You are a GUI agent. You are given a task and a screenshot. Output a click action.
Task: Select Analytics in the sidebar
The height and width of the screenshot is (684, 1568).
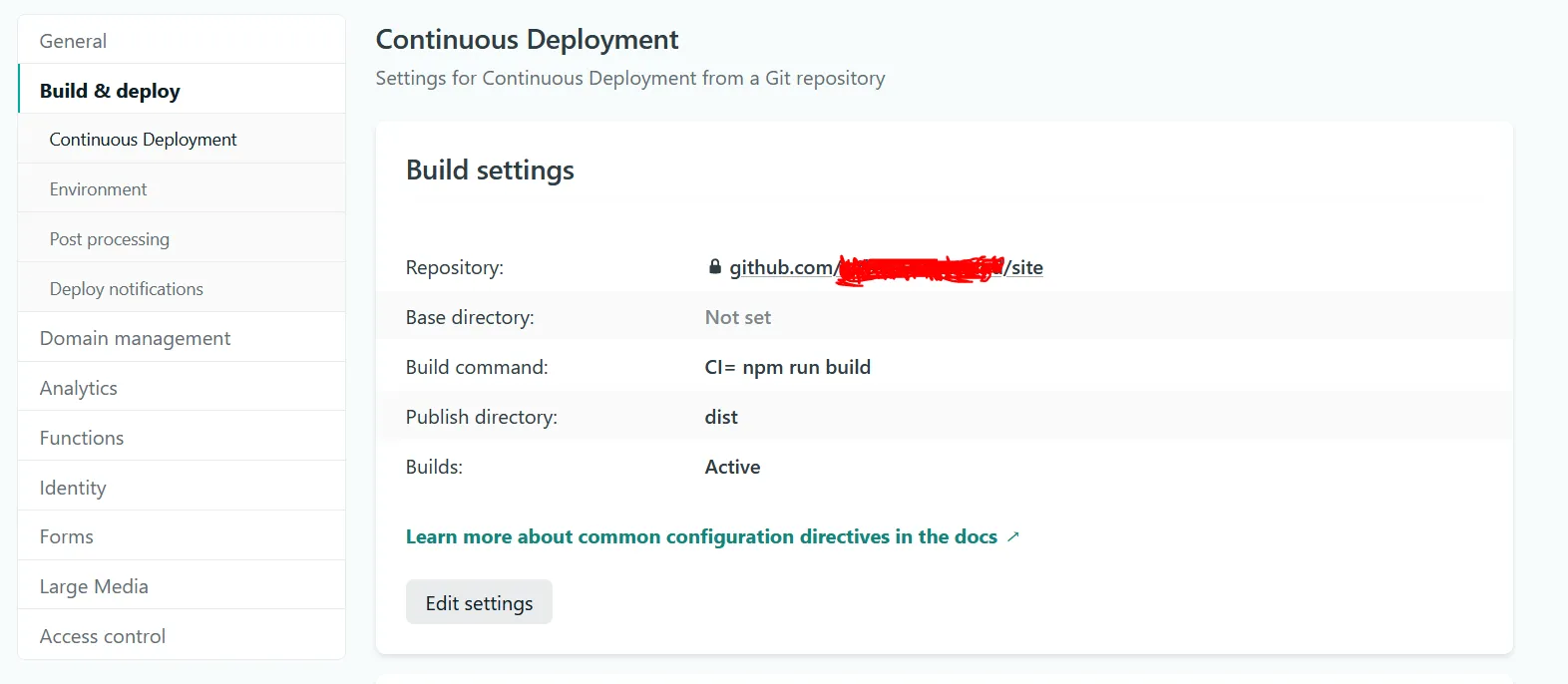(79, 388)
